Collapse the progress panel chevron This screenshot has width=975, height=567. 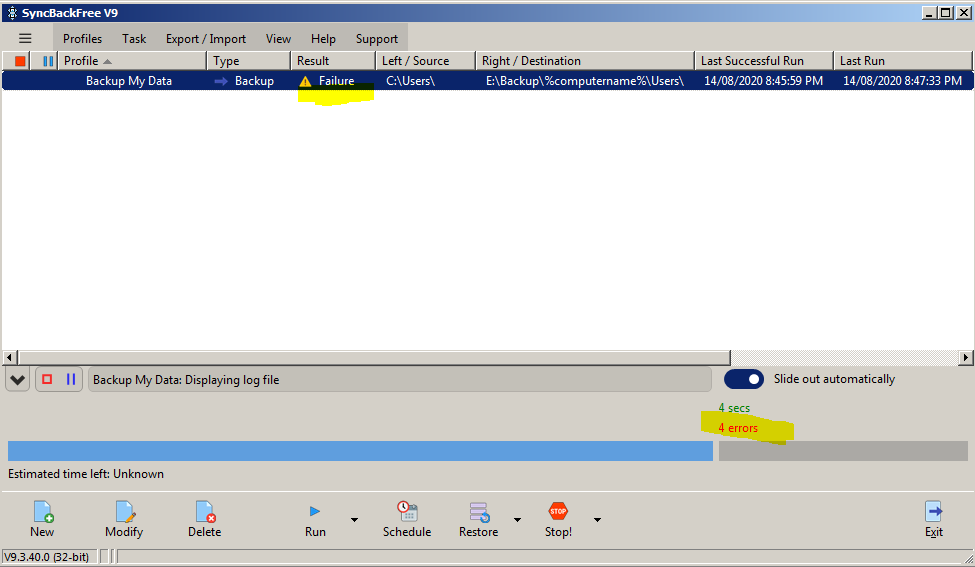point(17,380)
